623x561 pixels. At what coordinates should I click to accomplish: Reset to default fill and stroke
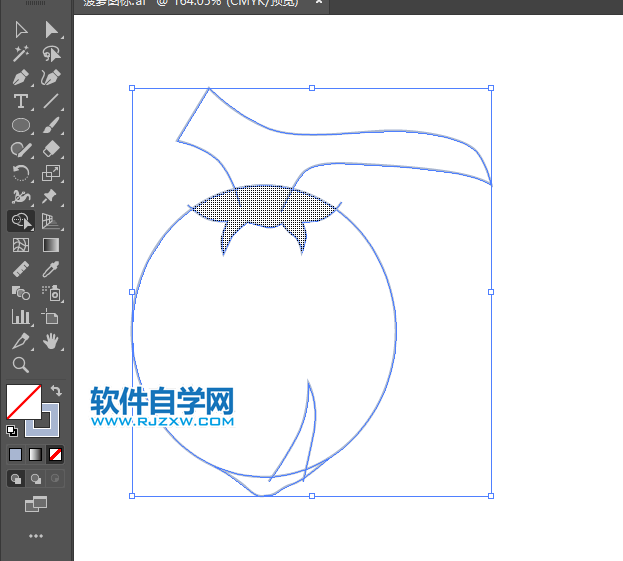[x=12, y=431]
